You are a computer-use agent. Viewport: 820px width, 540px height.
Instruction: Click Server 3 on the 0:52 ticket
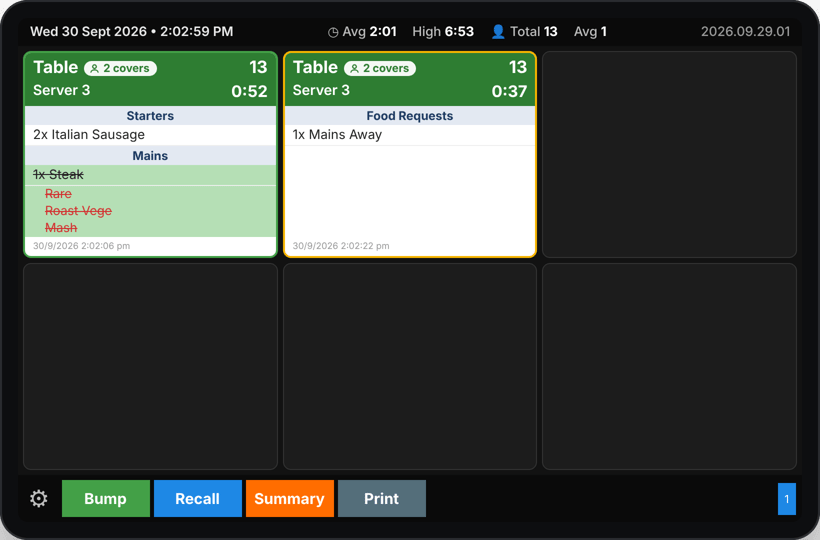pyautogui.click(x=62, y=90)
